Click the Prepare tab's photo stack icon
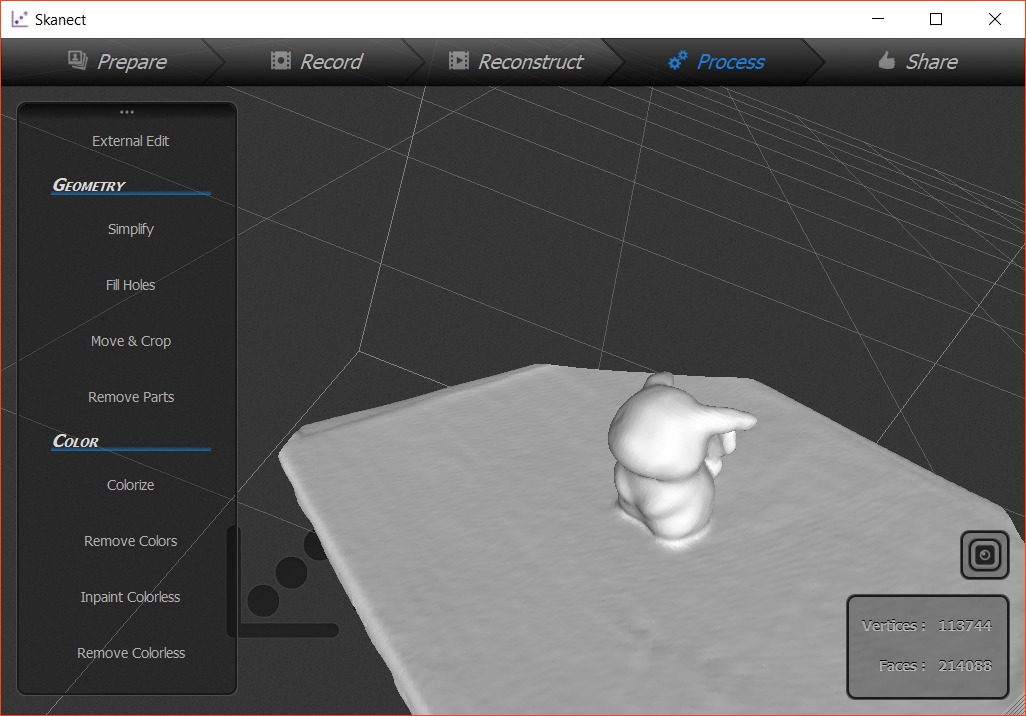 [x=78, y=60]
